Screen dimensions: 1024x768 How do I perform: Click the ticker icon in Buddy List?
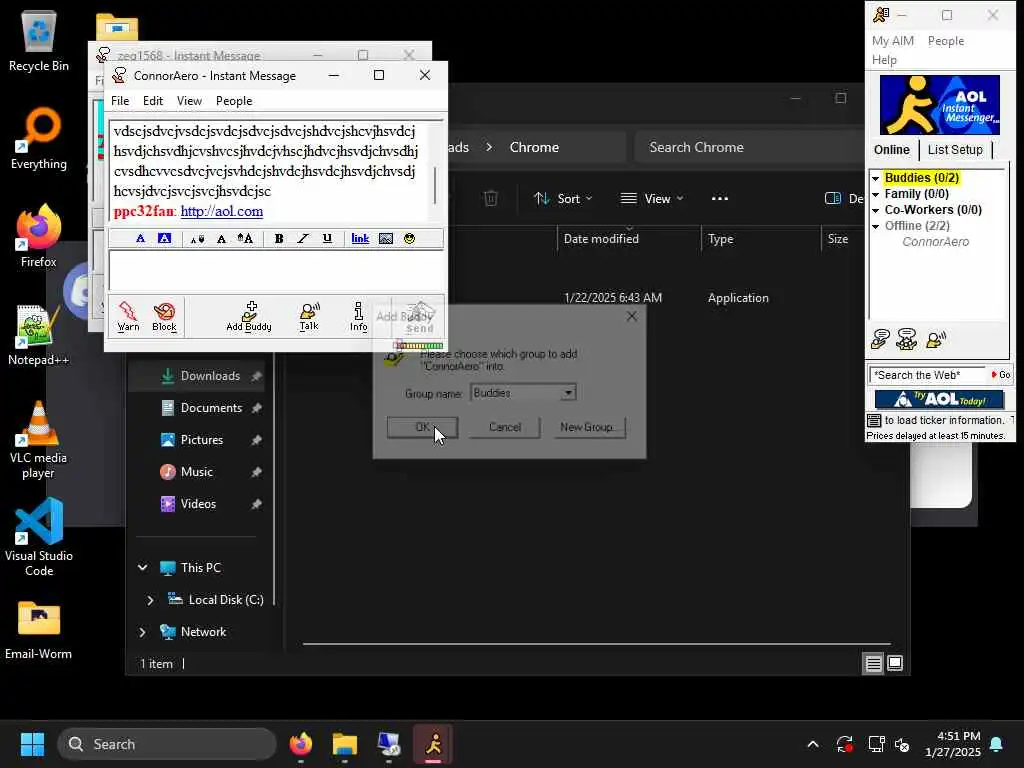(874, 420)
